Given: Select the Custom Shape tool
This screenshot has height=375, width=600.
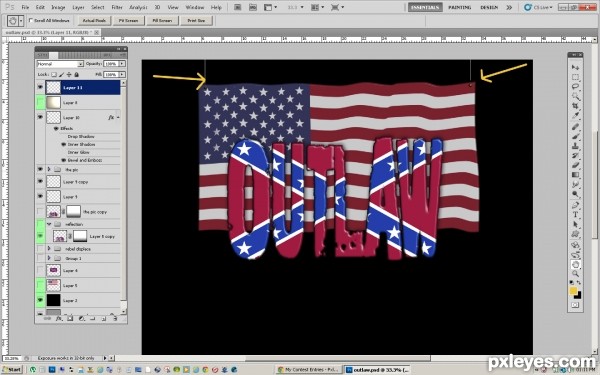Looking at the screenshot, I should pyautogui.click(x=575, y=234).
